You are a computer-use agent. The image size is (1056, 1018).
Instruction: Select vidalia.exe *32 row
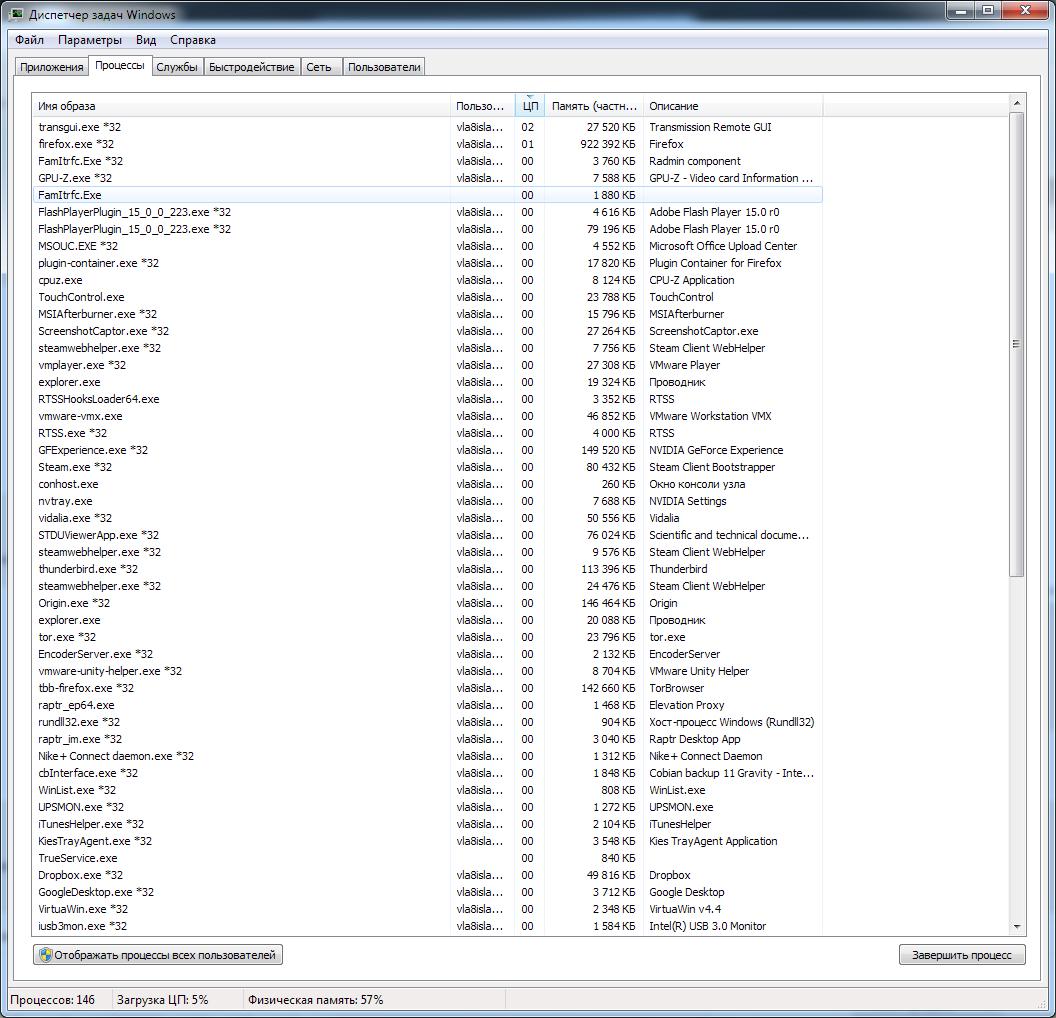428,518
